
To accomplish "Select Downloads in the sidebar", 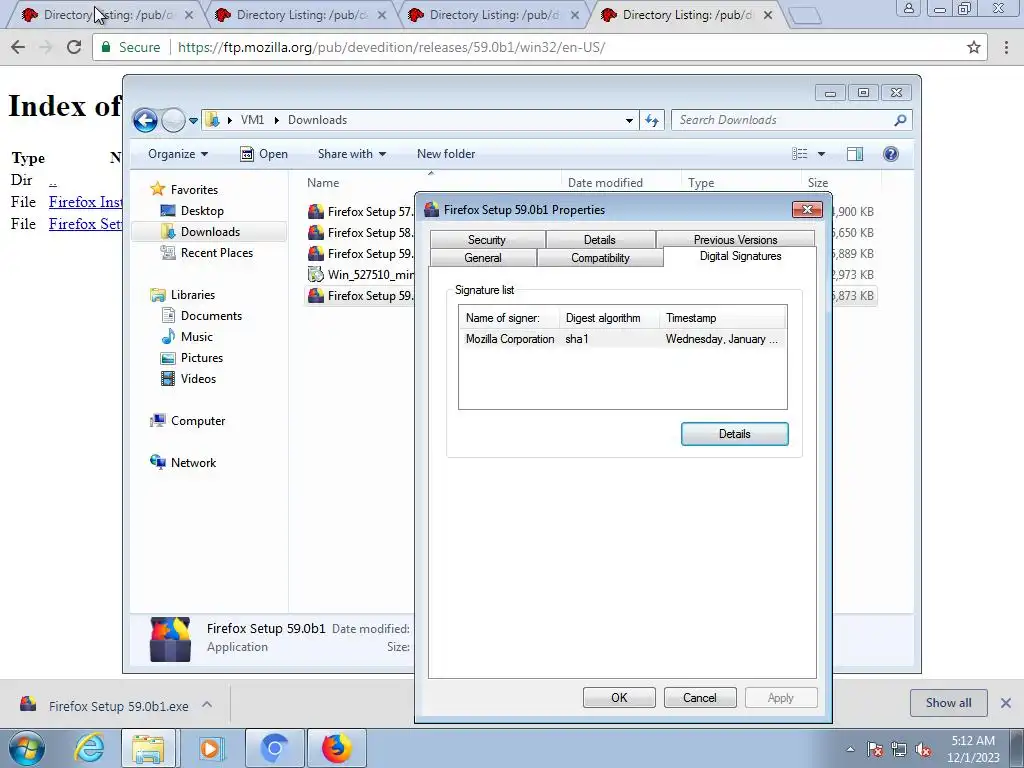I will 209,232.
